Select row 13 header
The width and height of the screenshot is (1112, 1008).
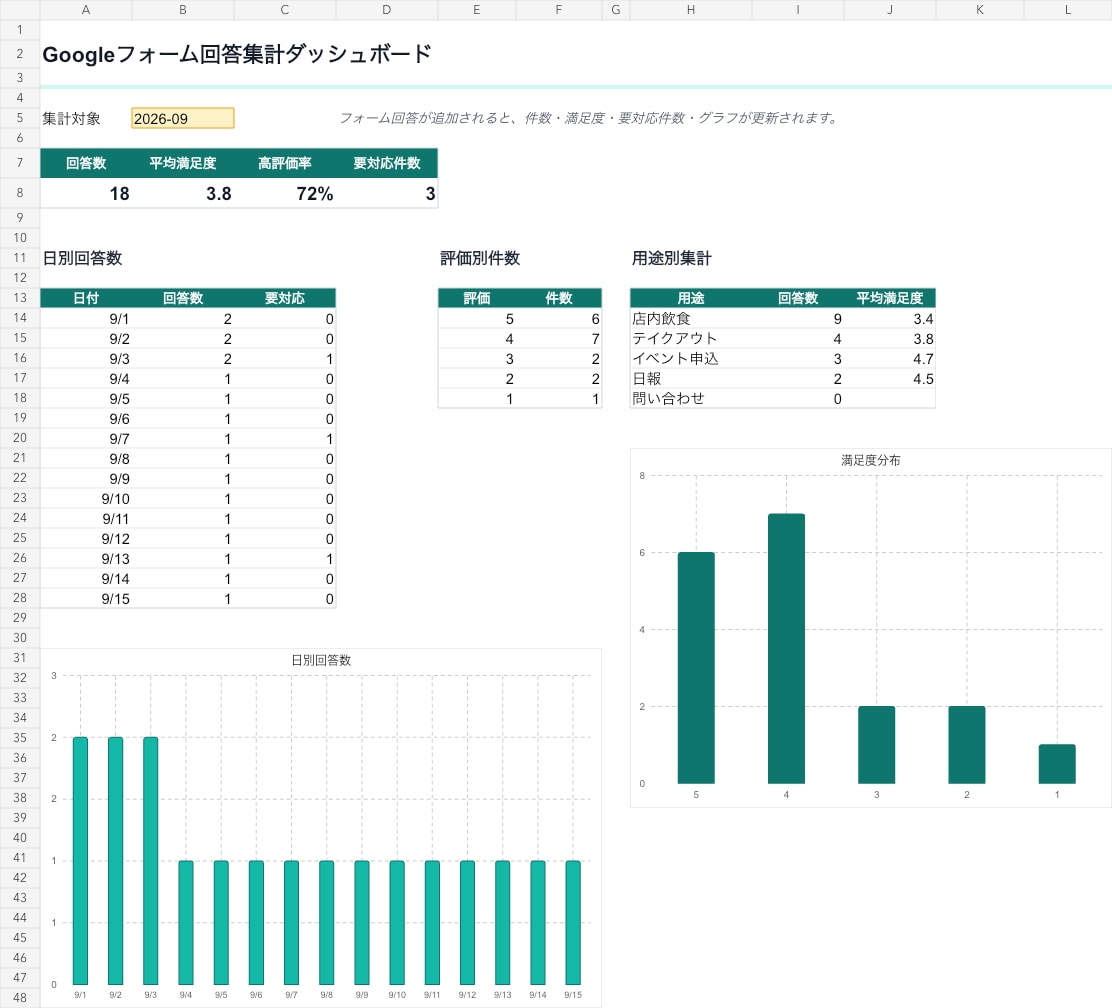tap(20, 298)
